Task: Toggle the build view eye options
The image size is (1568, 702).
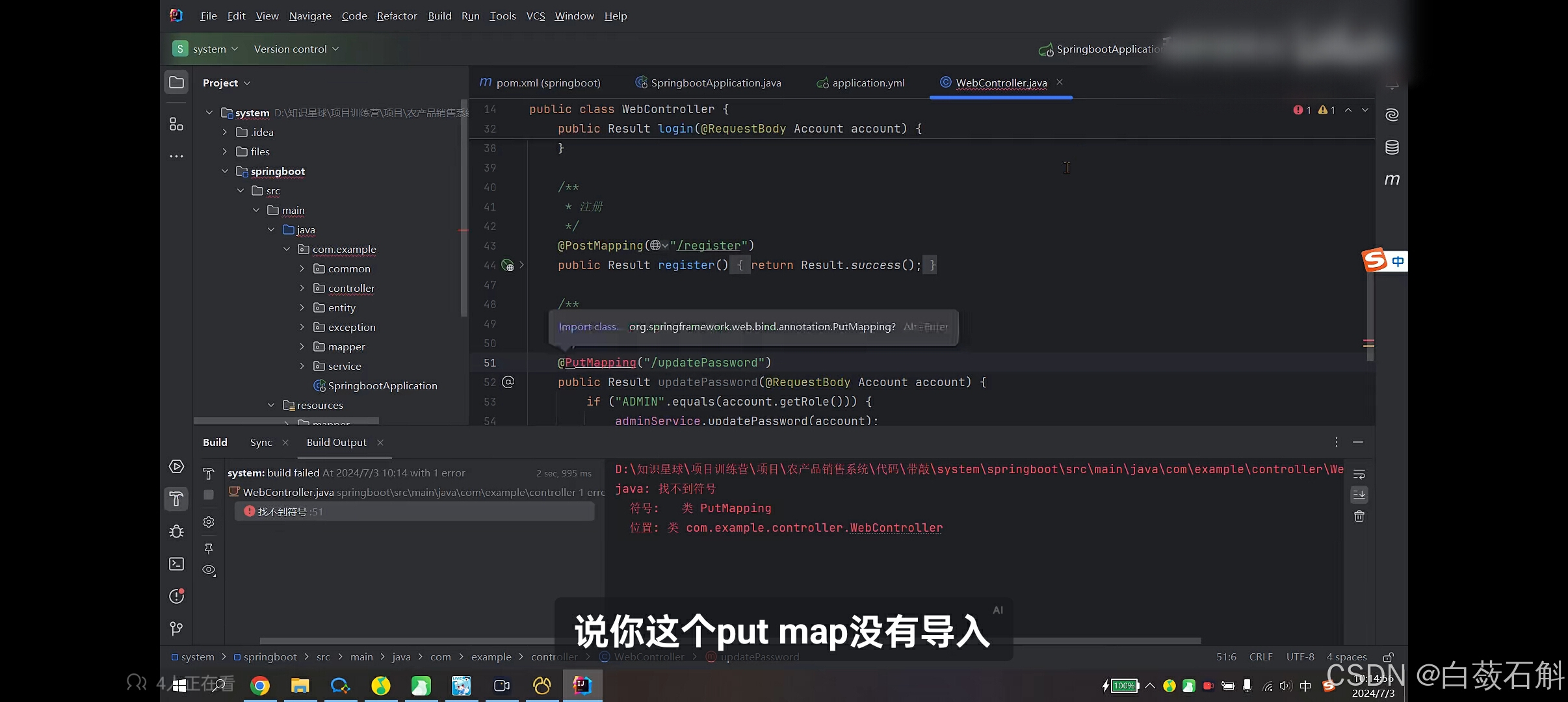Action: pos(209,570)
